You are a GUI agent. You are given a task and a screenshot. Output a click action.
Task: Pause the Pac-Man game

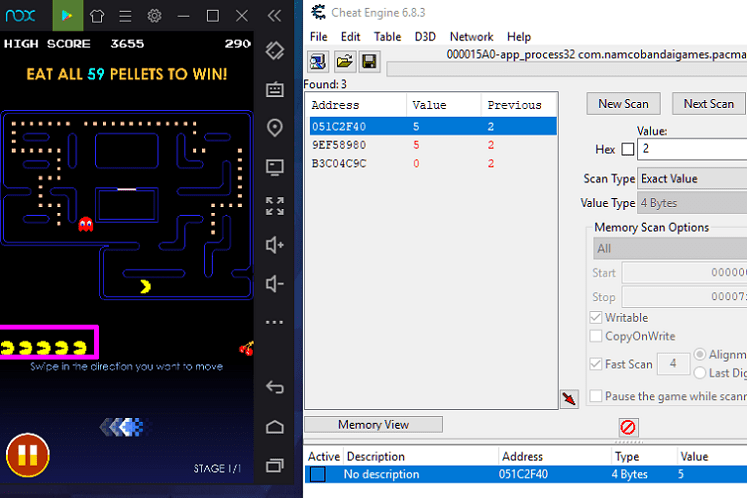[28, 455]
